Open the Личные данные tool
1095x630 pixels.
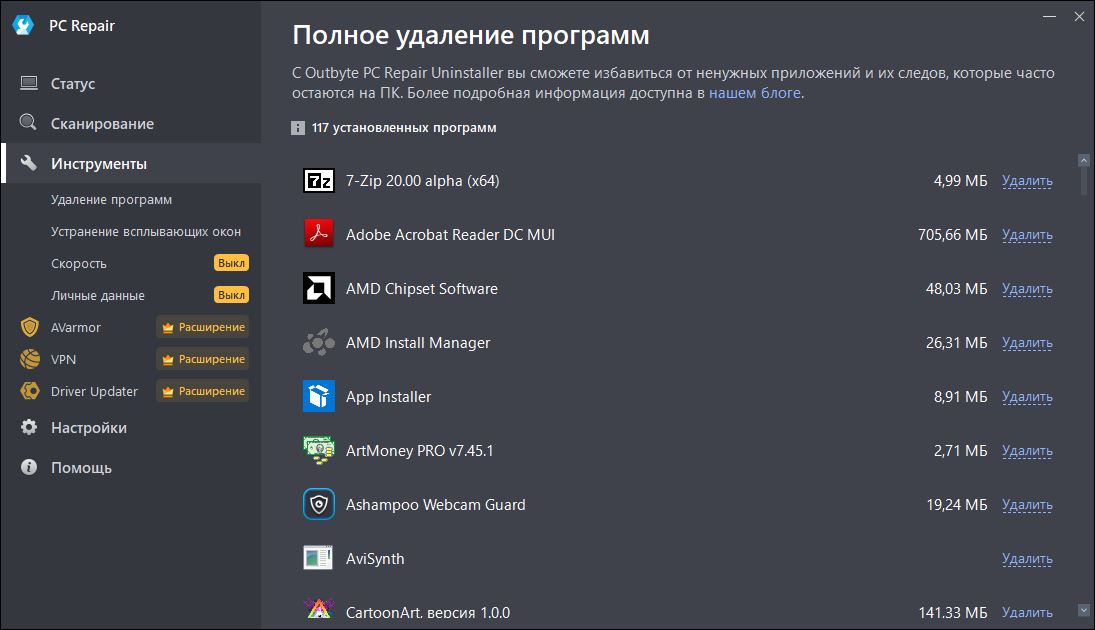tap(97, 295)
